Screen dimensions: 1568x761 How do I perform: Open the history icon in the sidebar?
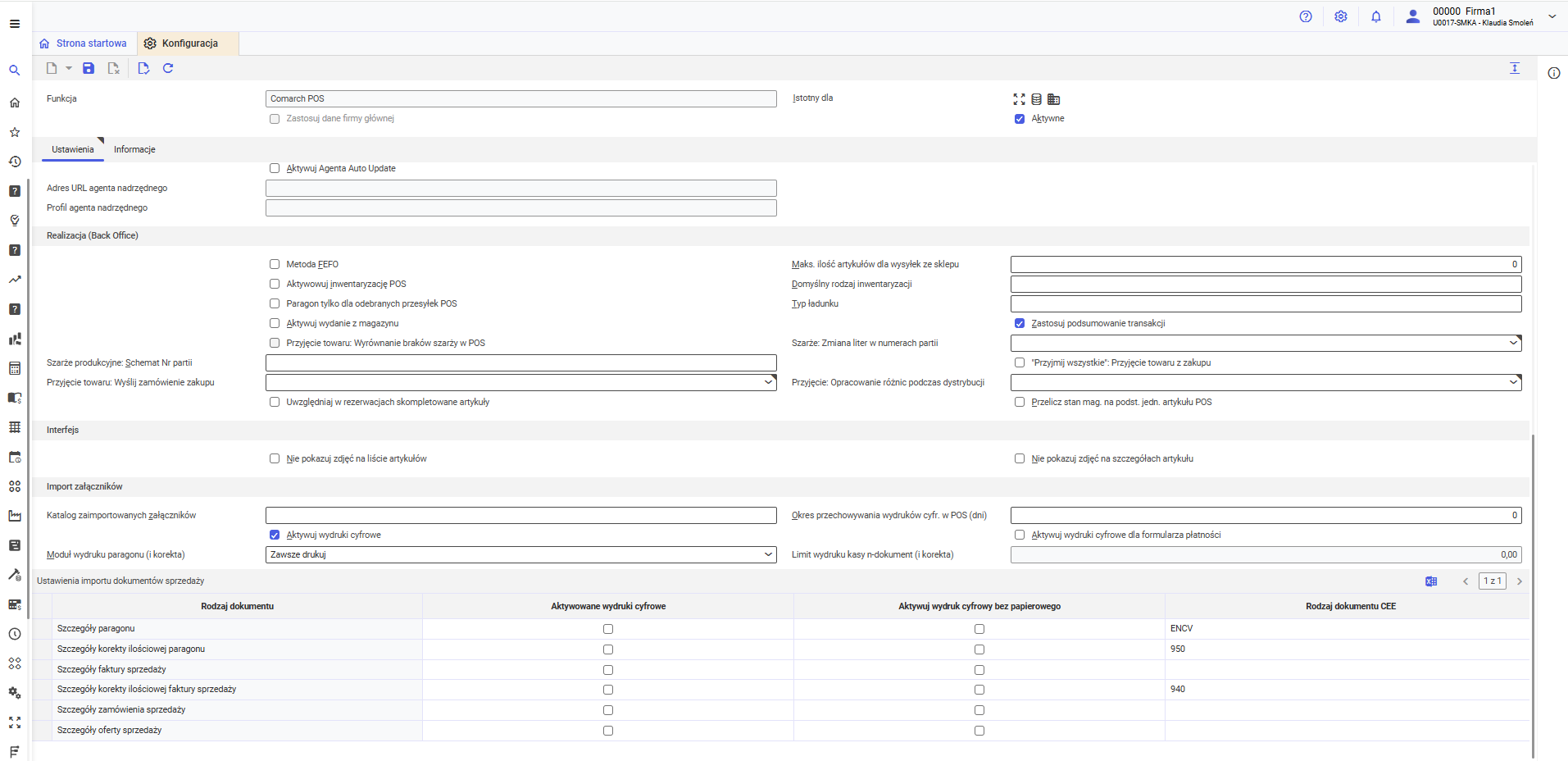tap(15, 162)
